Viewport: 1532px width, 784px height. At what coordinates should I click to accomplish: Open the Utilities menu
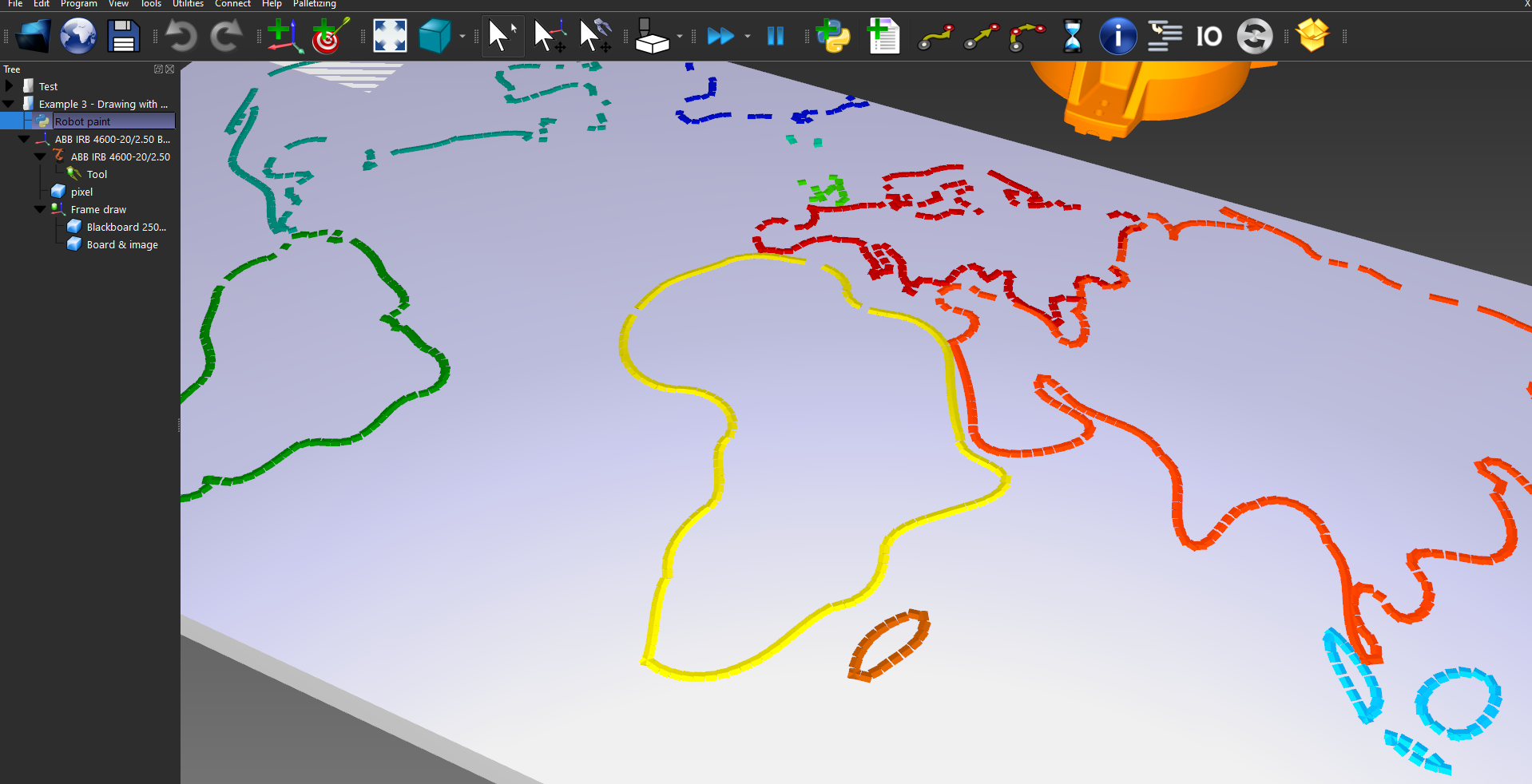[x=188, y=4]
